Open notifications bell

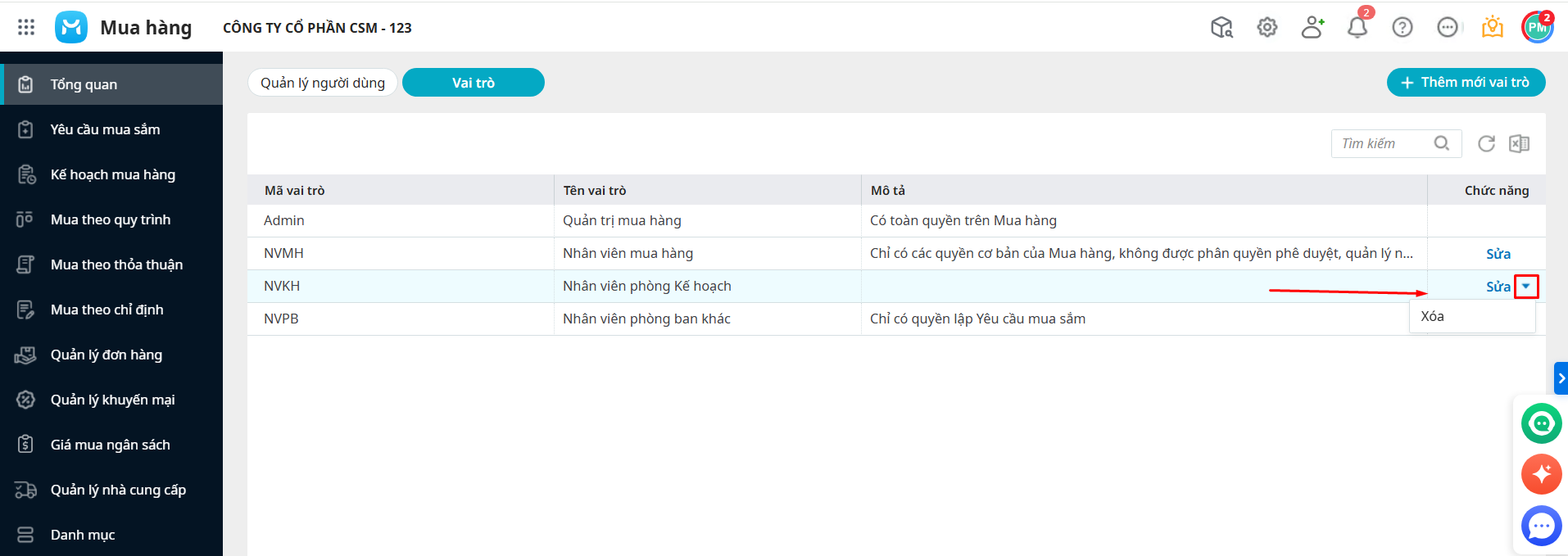[1357, 27]
